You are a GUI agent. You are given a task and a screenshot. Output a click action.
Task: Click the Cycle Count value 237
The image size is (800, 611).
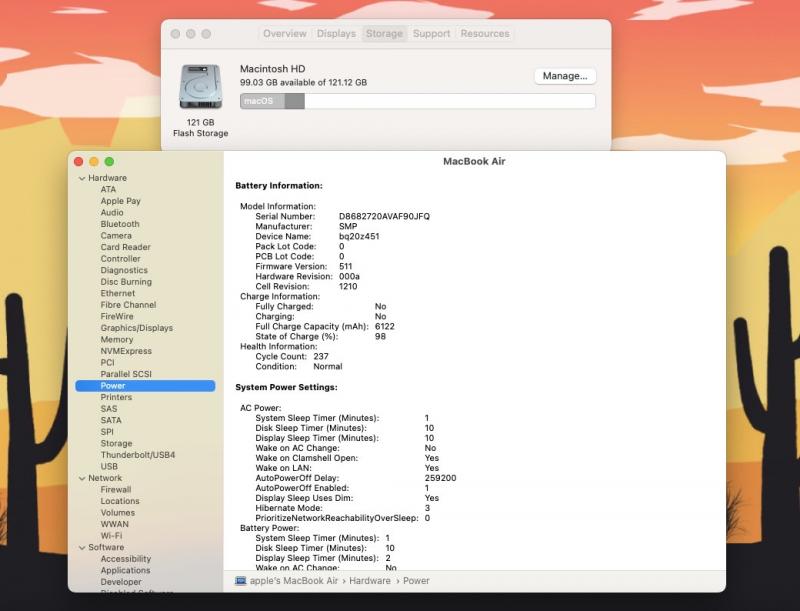click(x=321, y=357)
